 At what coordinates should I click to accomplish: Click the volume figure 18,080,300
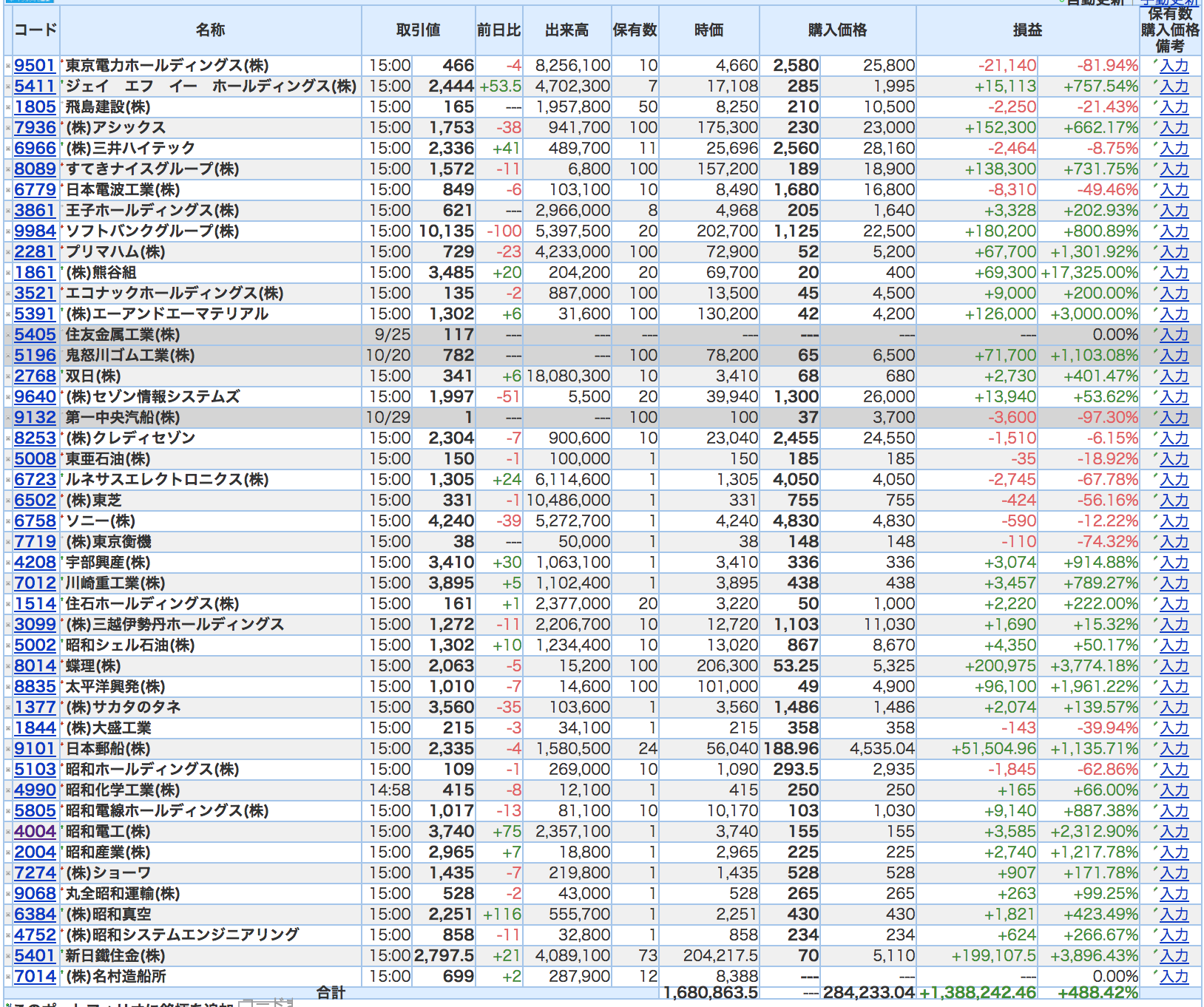(568, 376)
